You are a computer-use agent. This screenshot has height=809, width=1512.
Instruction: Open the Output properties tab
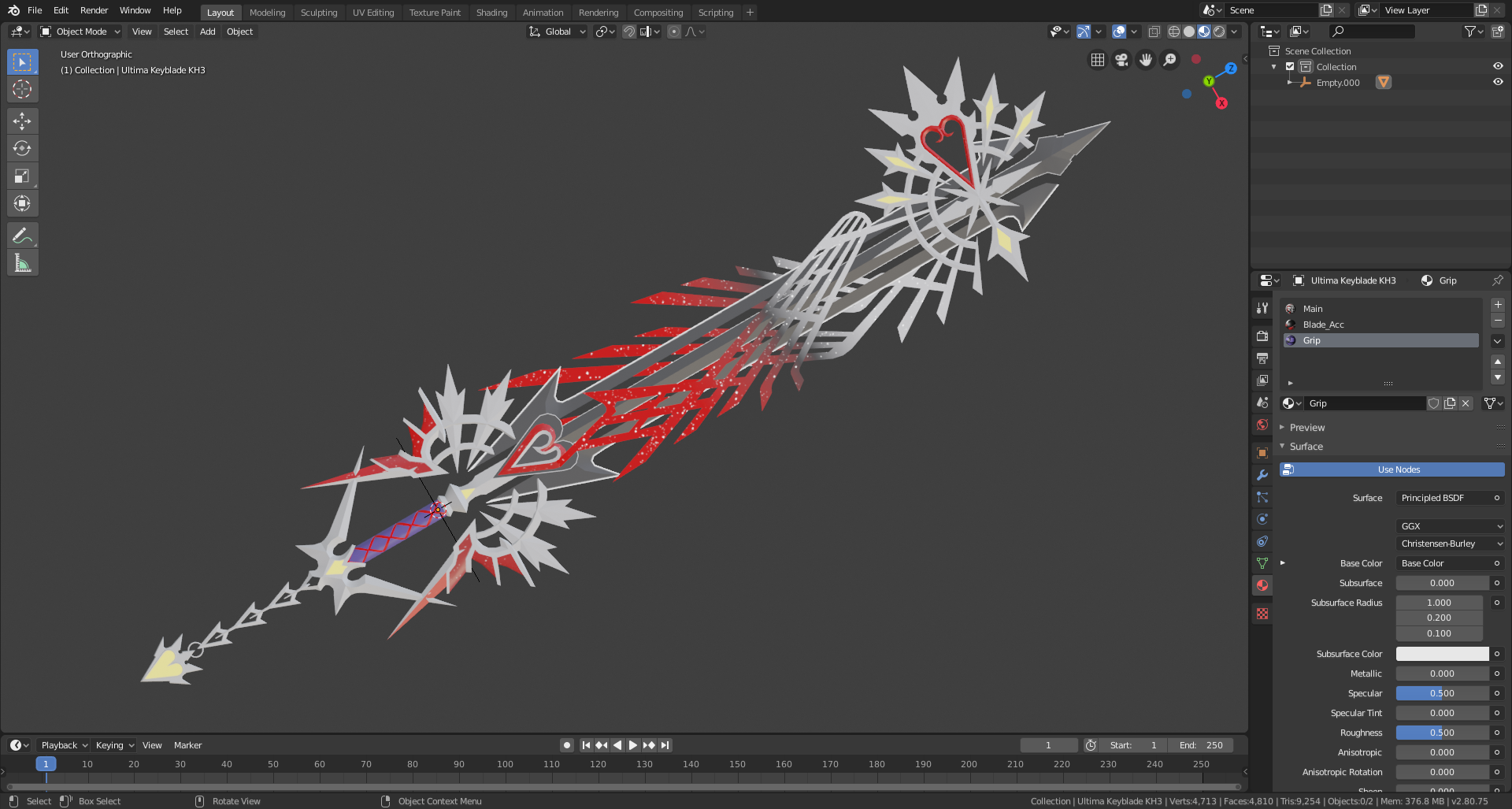click(1262, 358)
